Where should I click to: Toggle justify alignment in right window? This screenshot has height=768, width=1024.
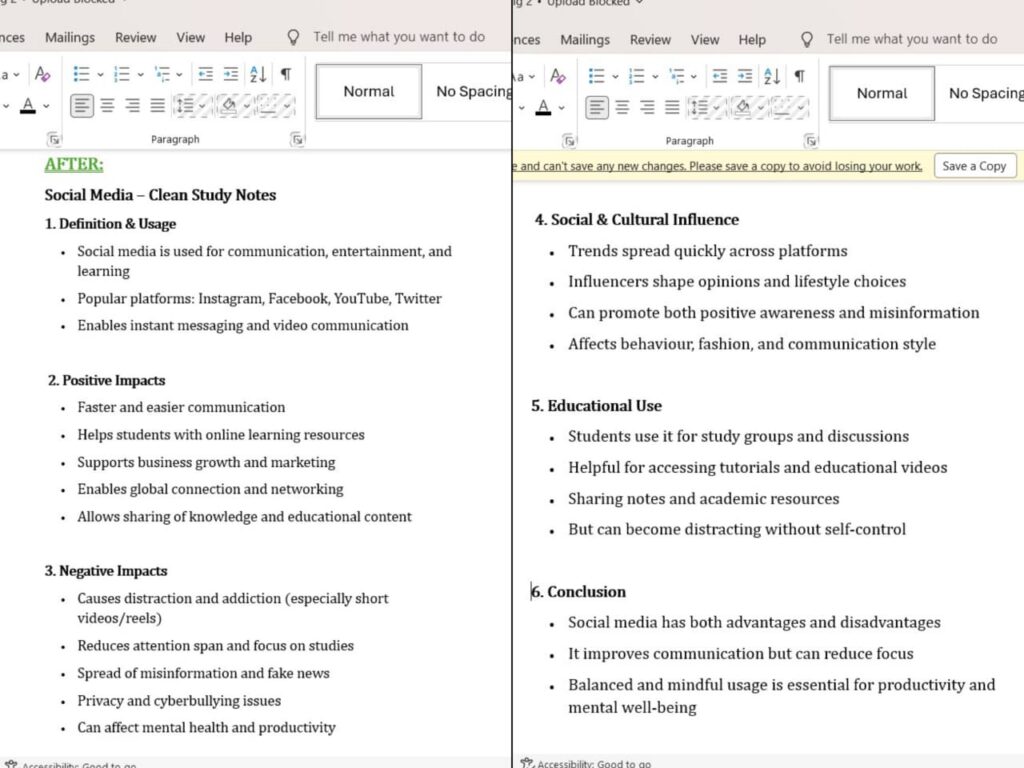coord(672,107)
